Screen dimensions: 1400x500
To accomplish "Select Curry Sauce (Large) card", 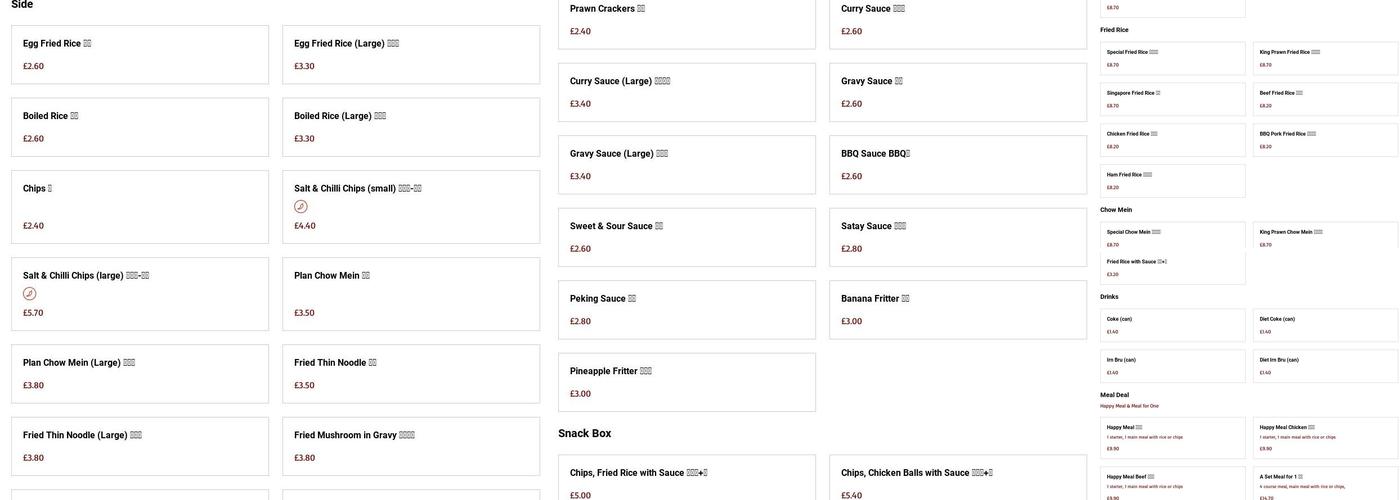I will coord(686,92).
